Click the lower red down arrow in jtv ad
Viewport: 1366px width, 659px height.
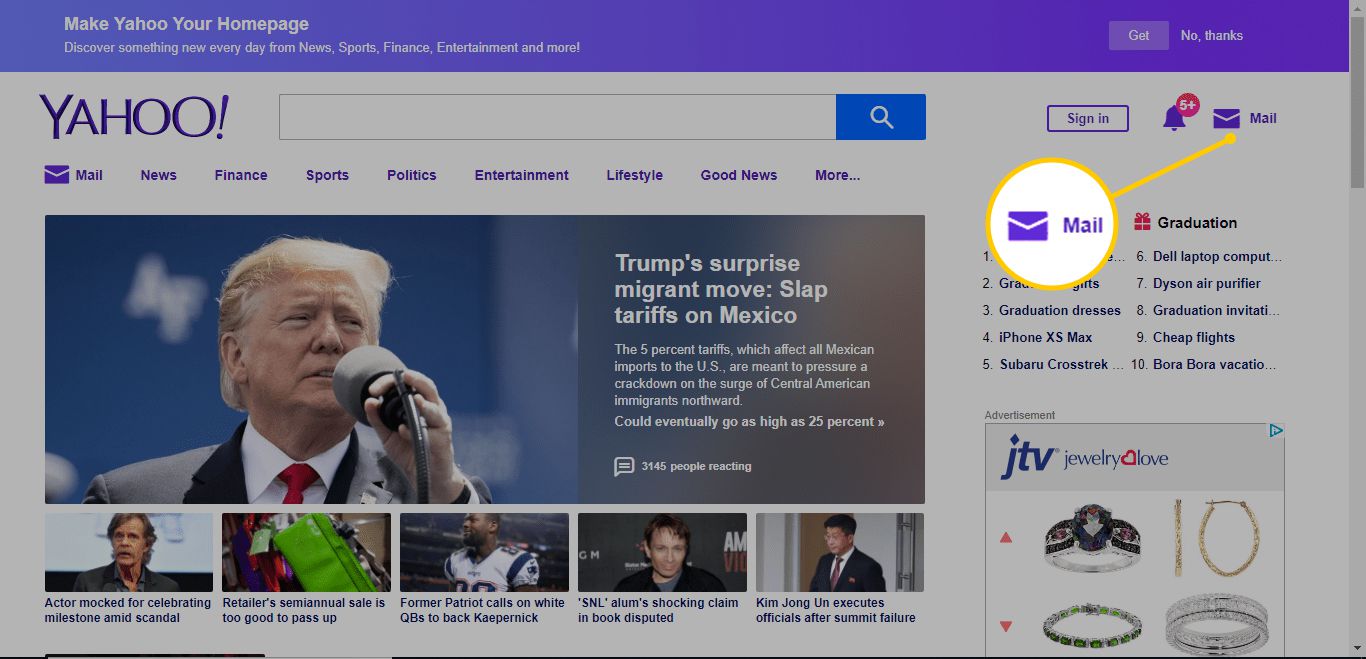coord(1006,626)
